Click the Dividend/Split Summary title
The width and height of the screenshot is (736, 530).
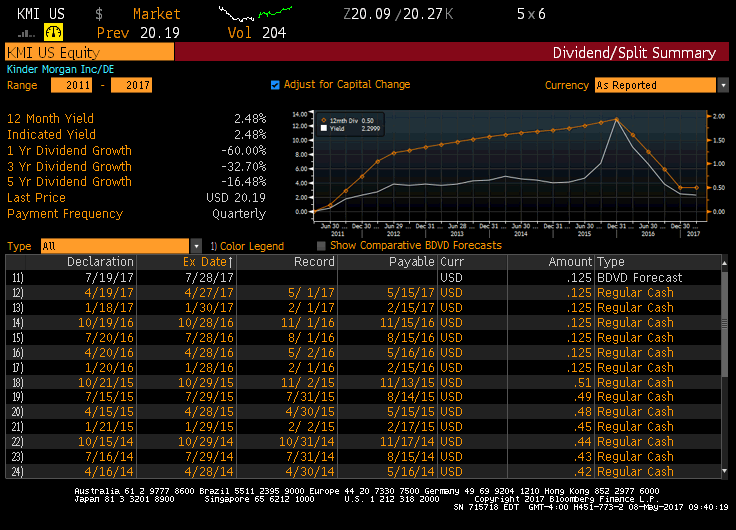coord(634,52)
